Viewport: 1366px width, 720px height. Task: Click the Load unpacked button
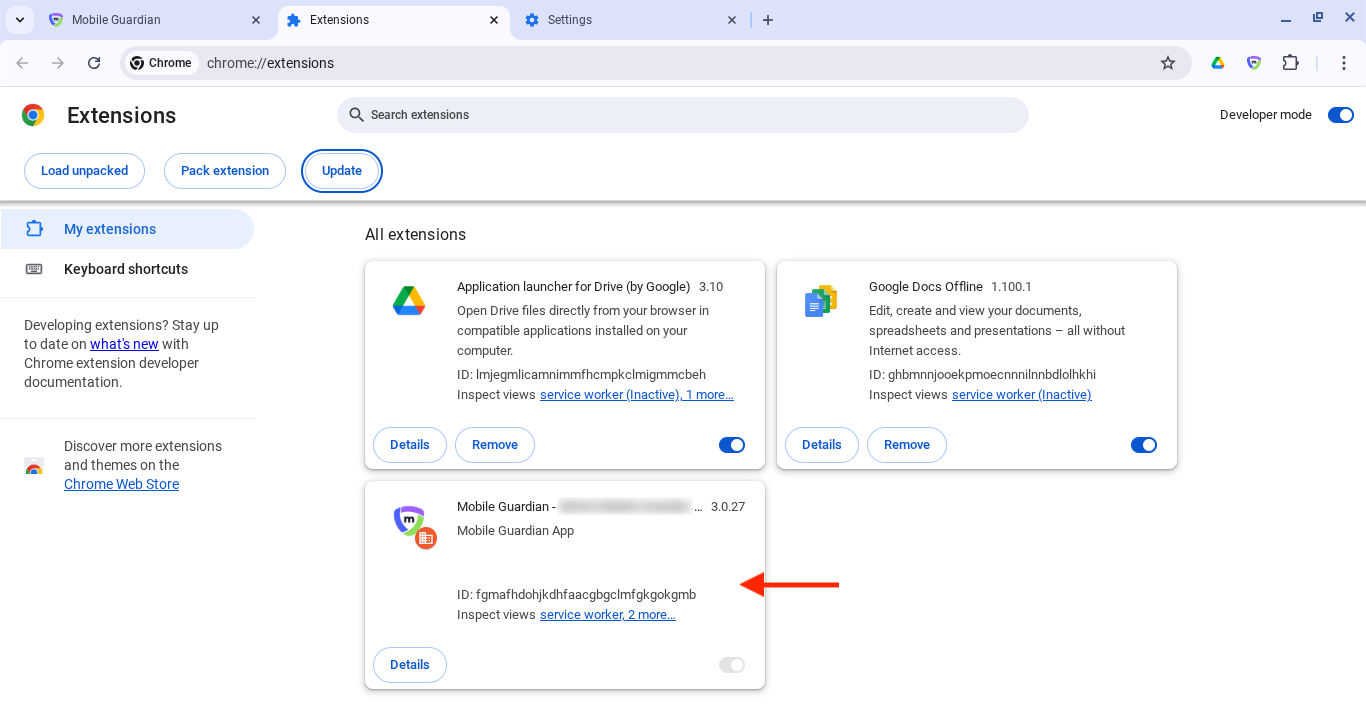pos(84,171)
